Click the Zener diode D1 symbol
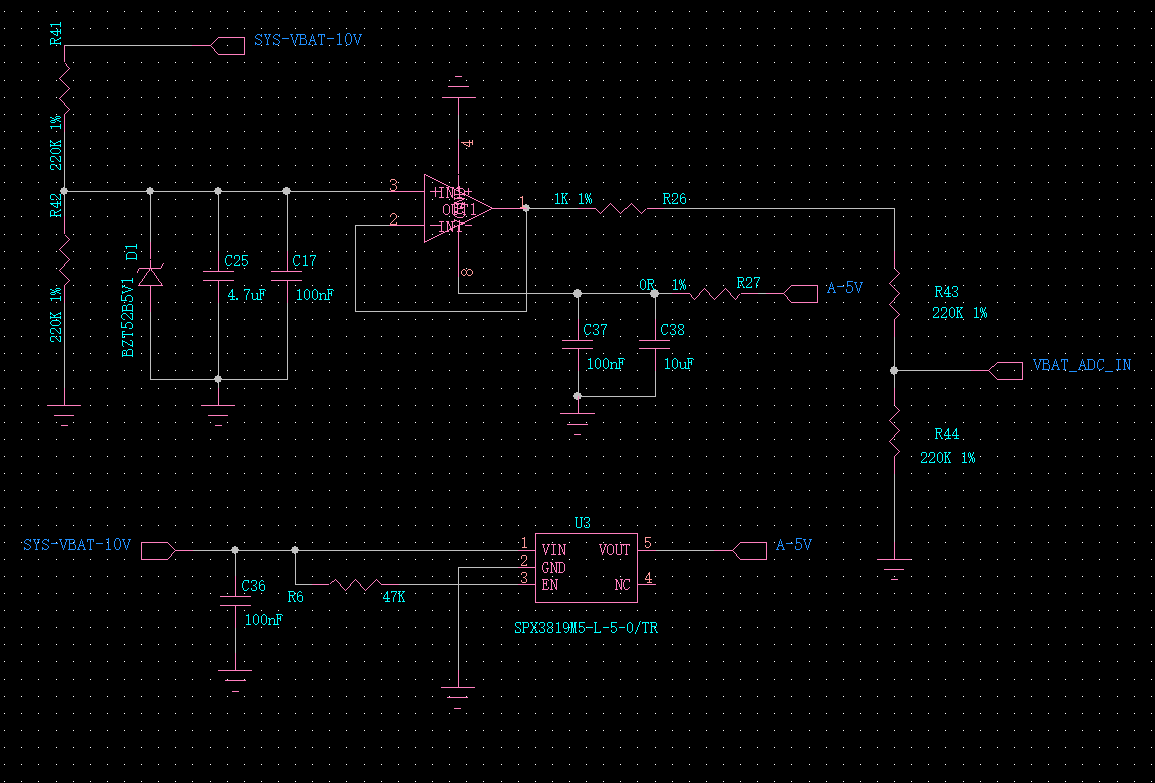The height and width of the screenshot is (783, 1155). 150,277
